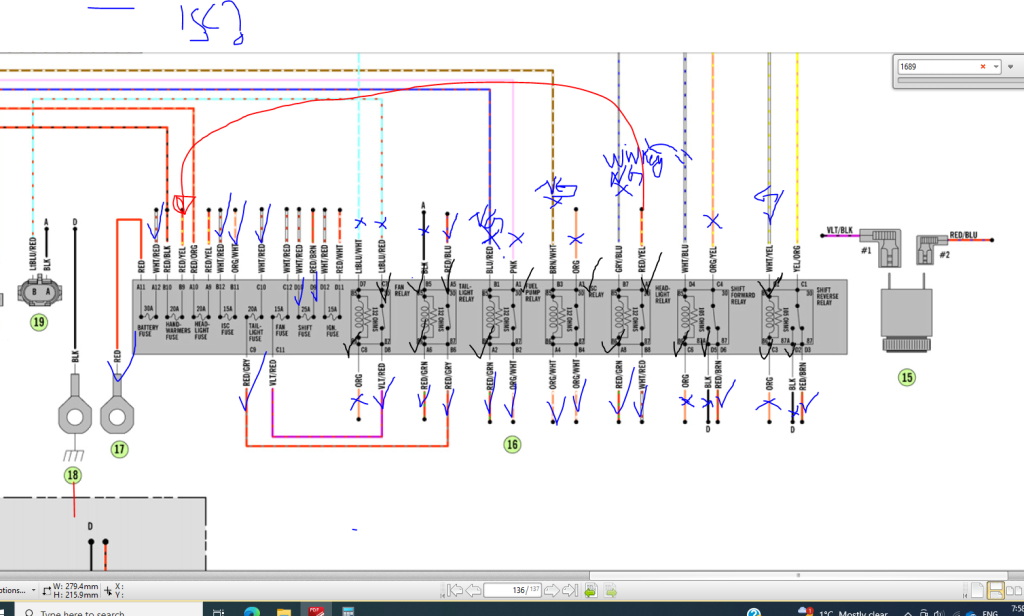Click the horizontal scrollbar under the document

tap(500, 575)
